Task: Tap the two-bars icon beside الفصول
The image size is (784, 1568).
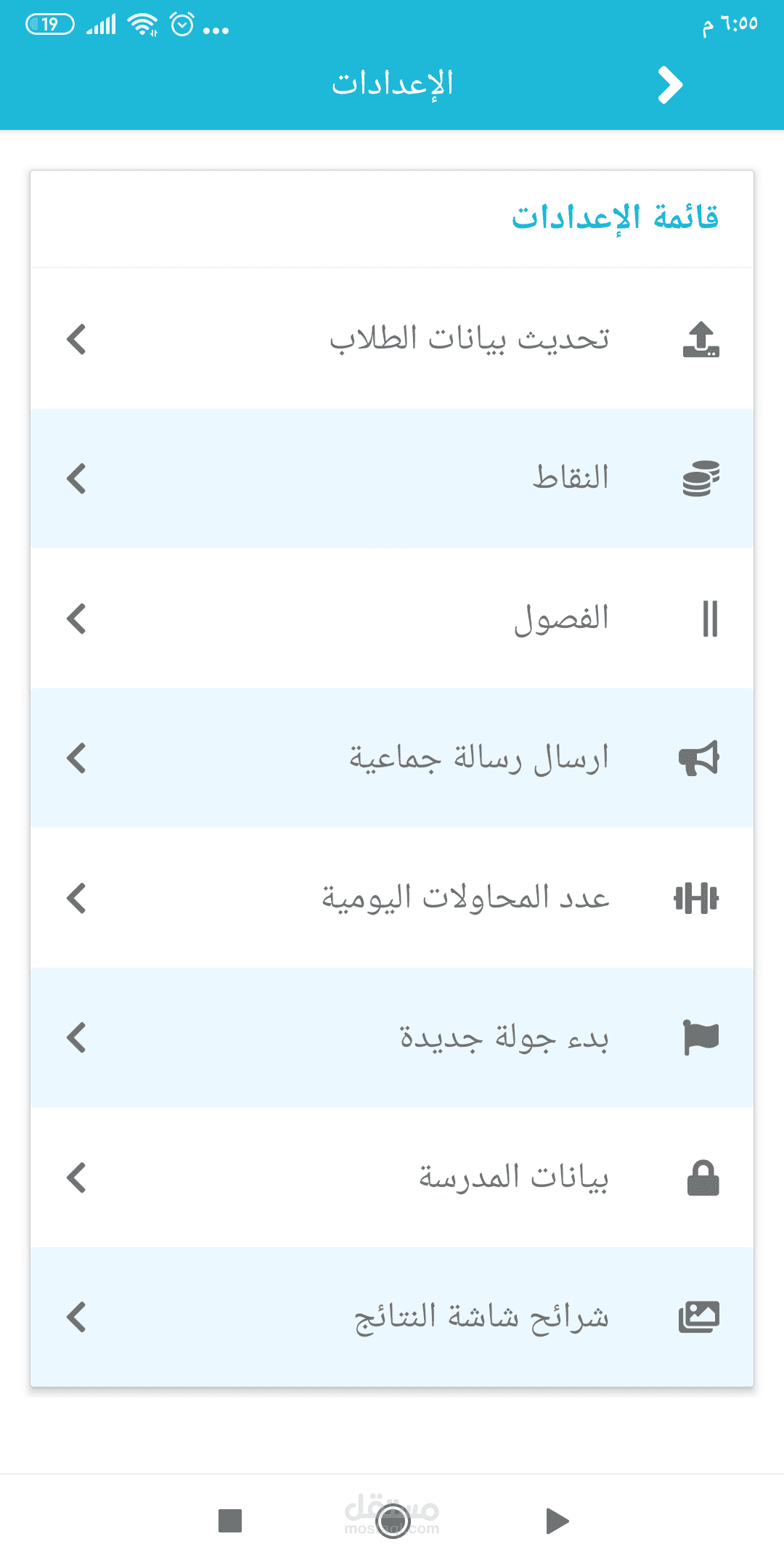Action: coord(710,618)
